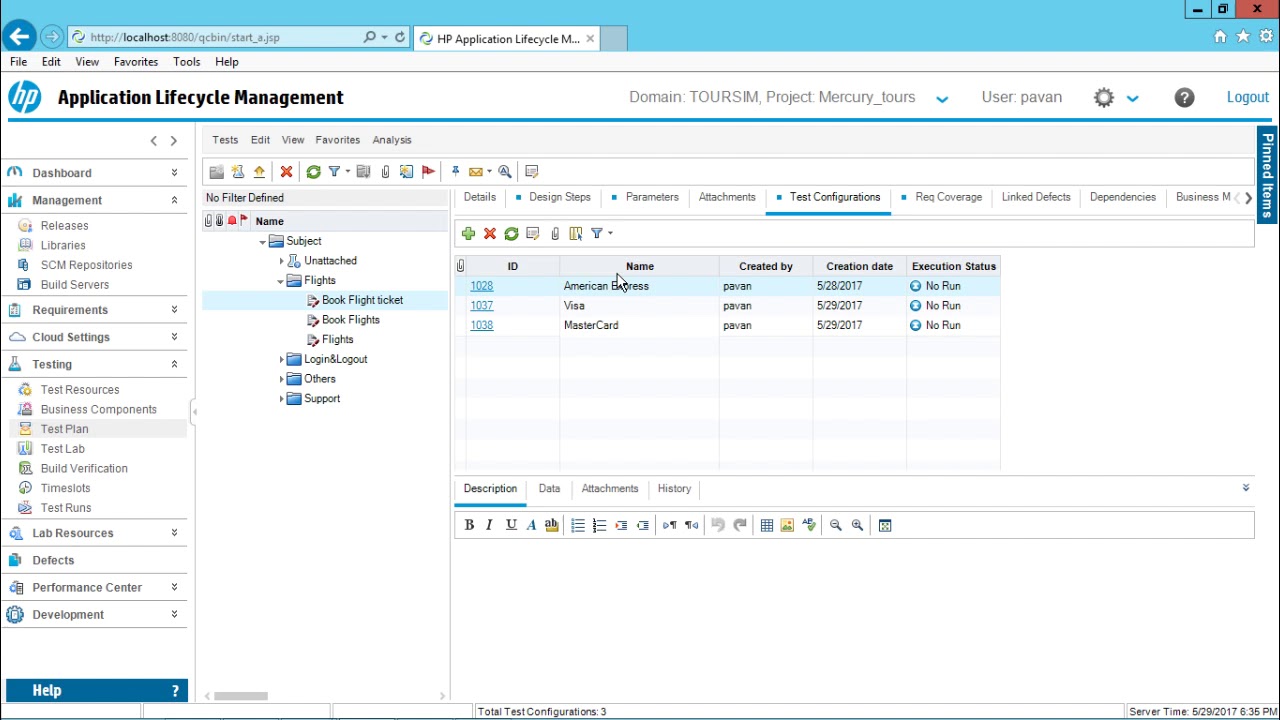
Task: Click the red X Delete configuration icon
Action: pos(490,234)
